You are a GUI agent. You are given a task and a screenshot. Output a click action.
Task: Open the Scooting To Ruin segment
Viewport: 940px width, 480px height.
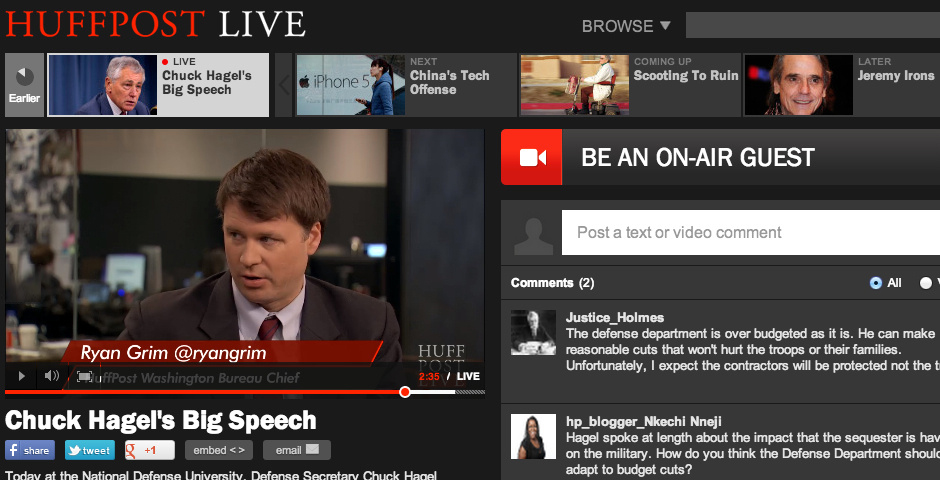point(630,85)
